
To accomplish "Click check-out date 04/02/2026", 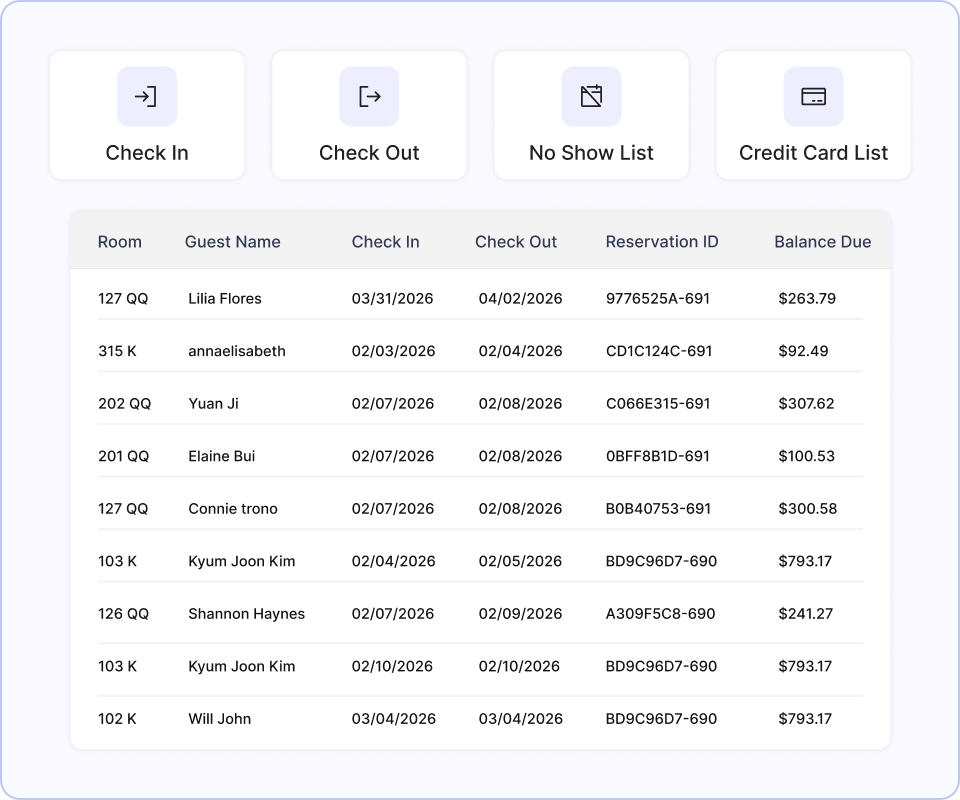I will (520, 299).
